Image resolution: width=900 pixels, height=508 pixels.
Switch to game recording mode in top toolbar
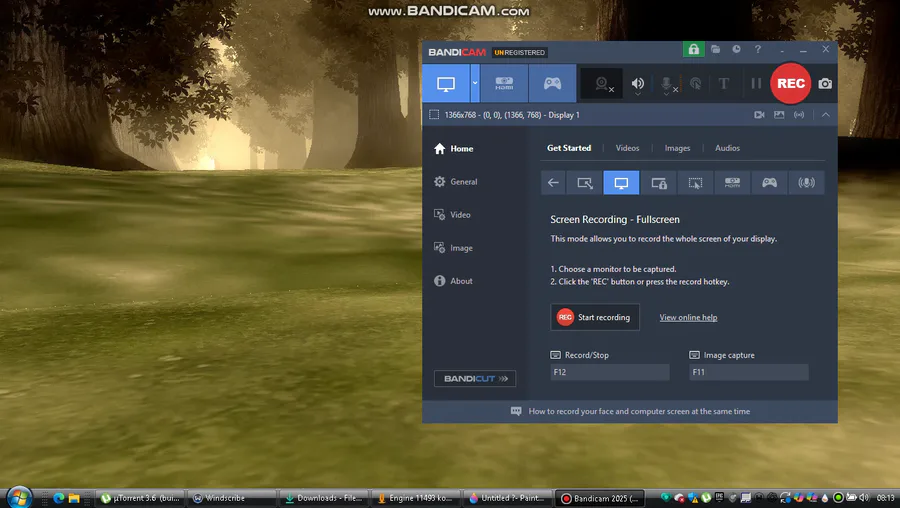click(x=552, y=84)
